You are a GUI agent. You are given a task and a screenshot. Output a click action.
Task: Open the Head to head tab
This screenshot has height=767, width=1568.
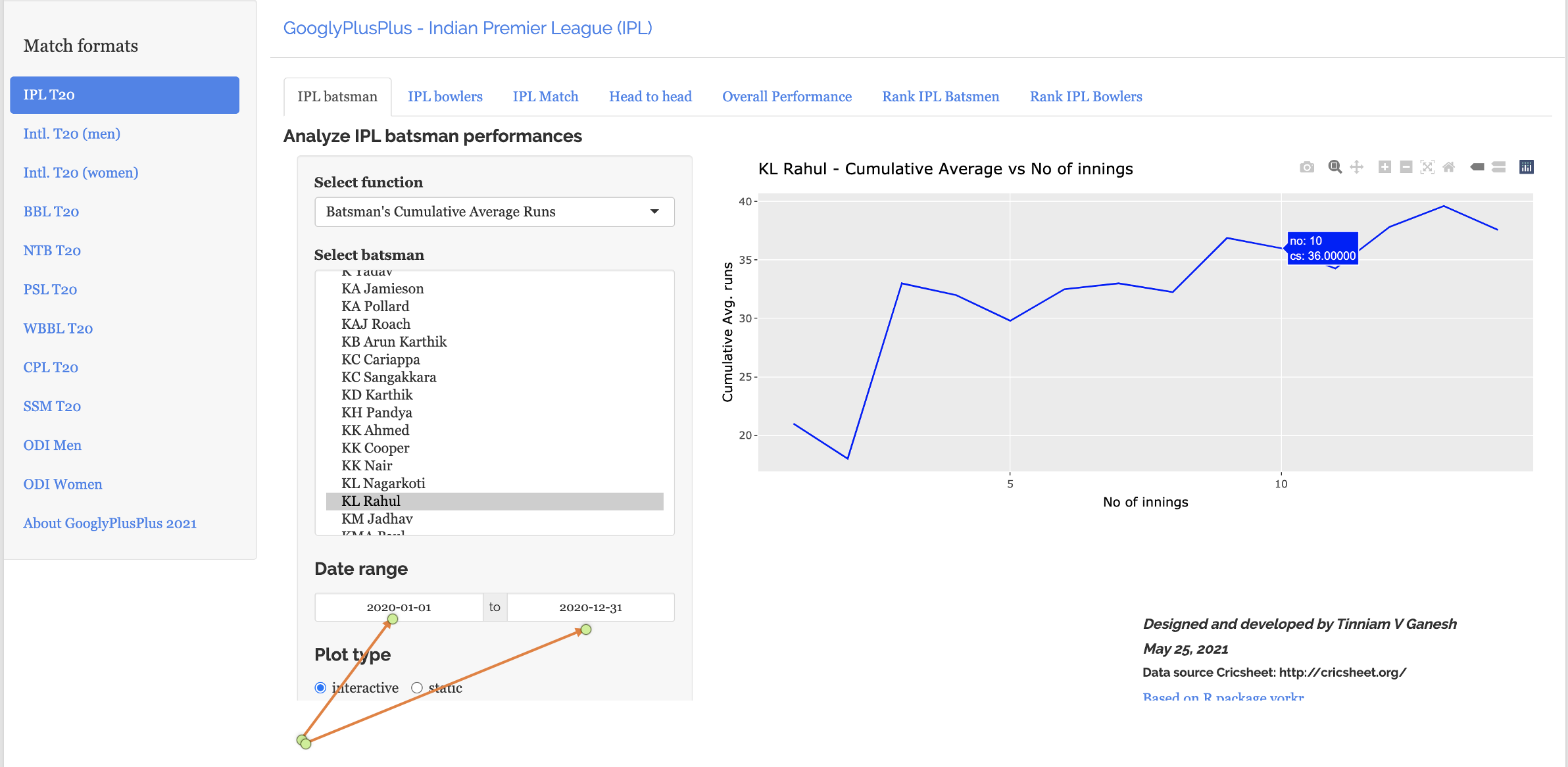(650, 97)
